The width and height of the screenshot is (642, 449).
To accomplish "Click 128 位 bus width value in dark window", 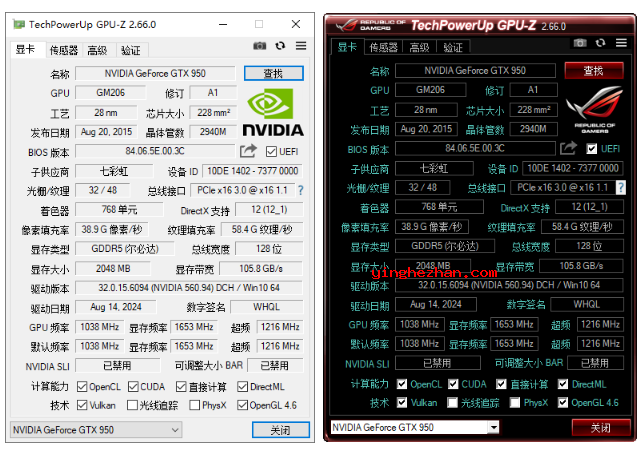I will [589, 246].
